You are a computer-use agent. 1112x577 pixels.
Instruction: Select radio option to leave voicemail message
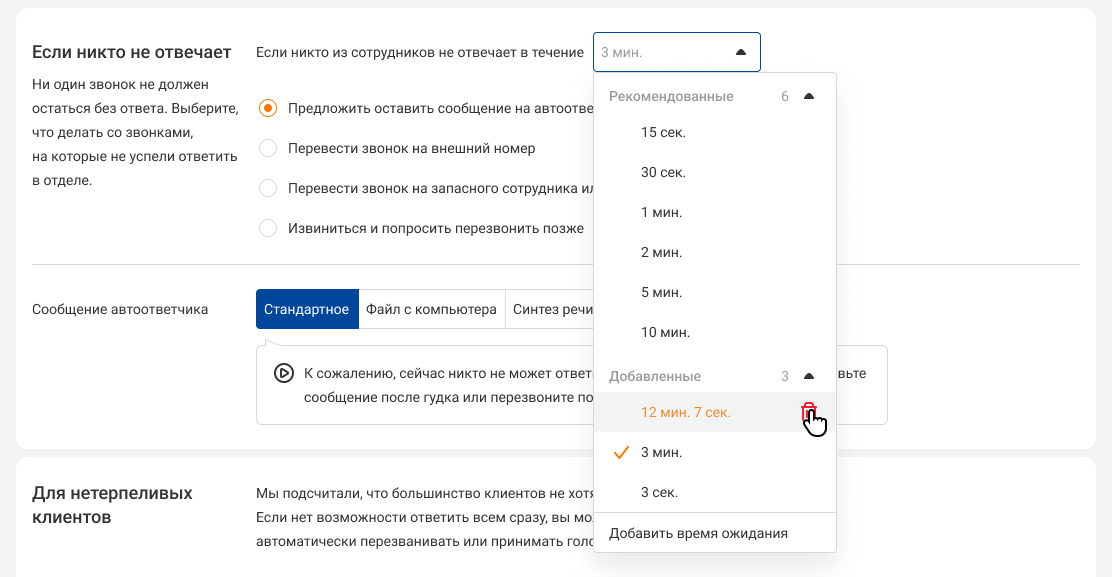click(x=267, y=108)
